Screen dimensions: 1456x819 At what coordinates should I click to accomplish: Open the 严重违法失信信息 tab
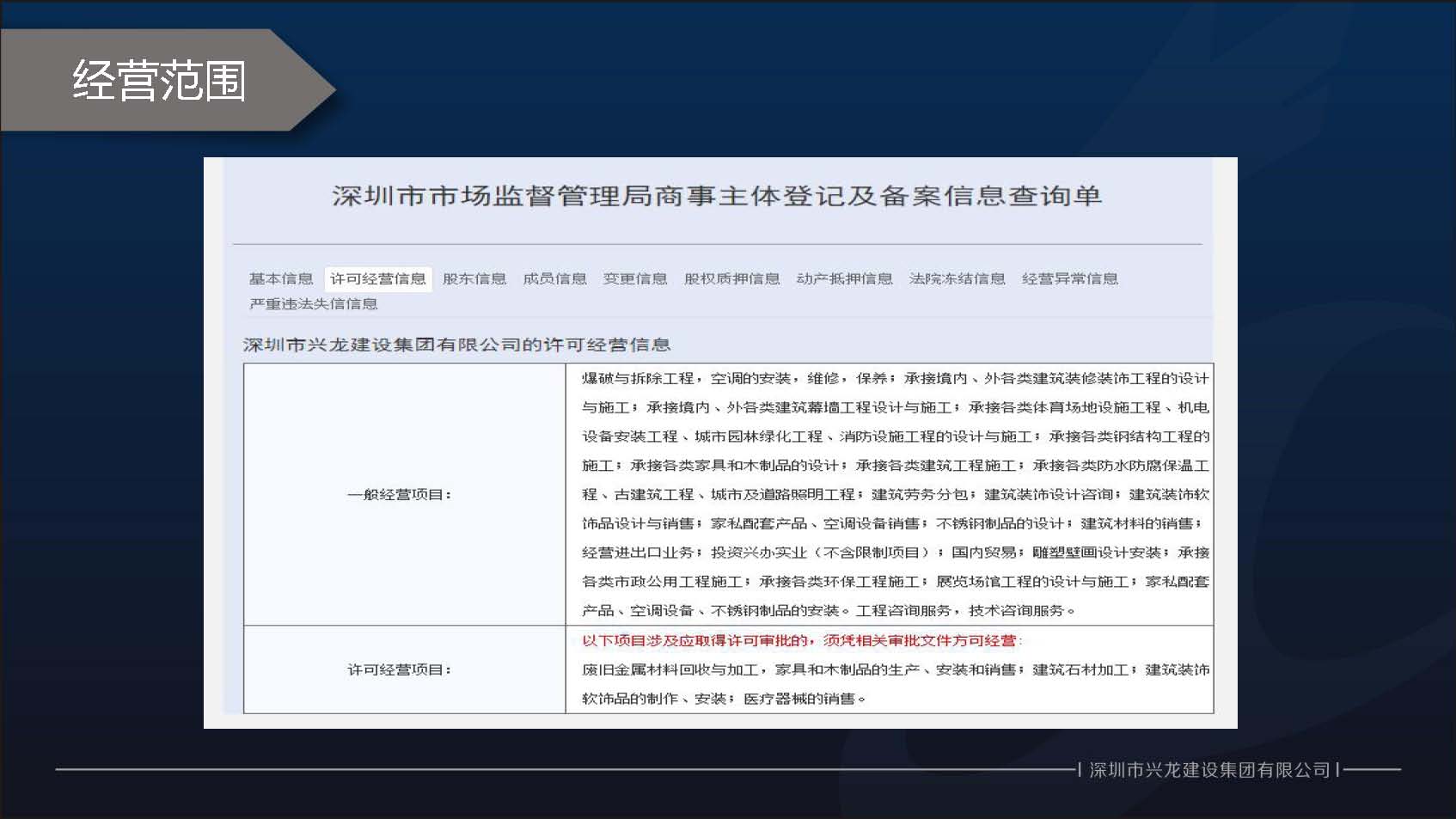pyautogui.click(x=313, y=303)
